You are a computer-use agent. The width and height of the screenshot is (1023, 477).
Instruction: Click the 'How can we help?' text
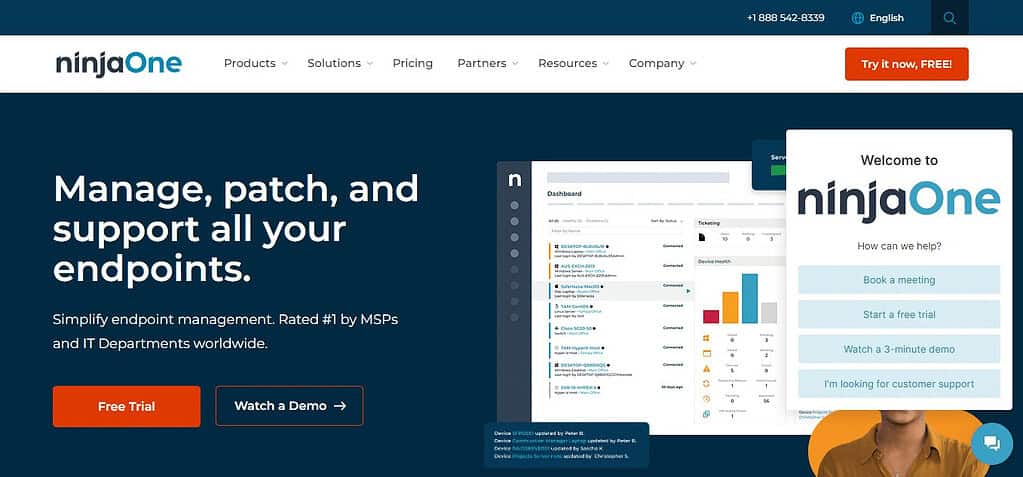click(x=898, y=246)
